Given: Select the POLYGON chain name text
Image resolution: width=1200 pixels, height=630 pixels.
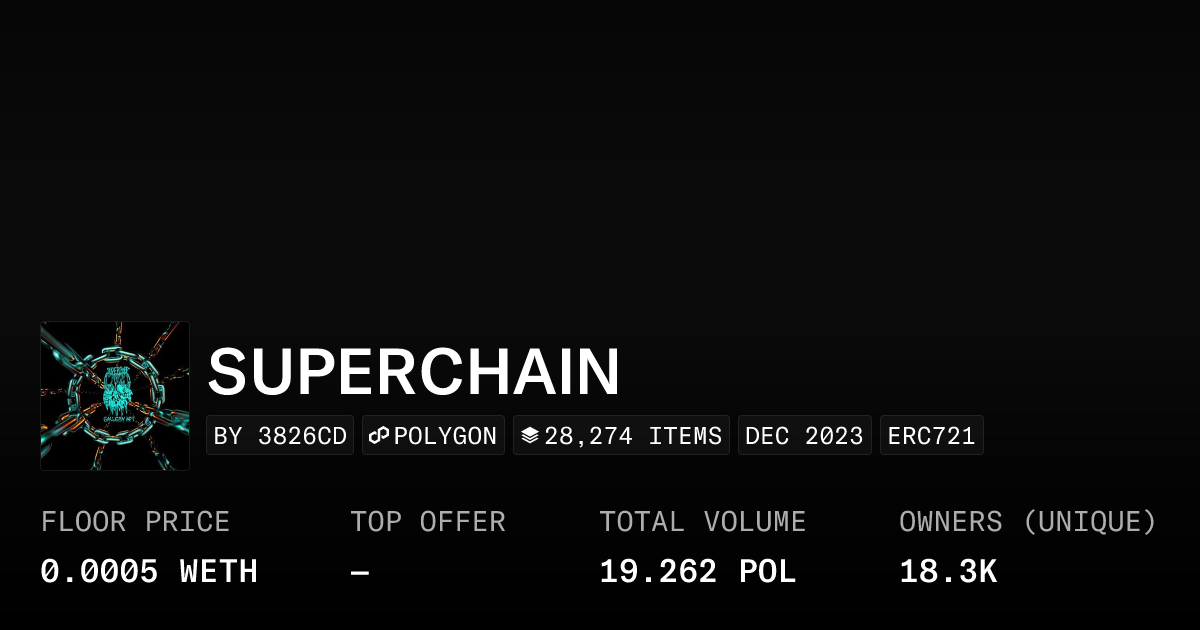Looking at the screenshot, I should 445,436.
